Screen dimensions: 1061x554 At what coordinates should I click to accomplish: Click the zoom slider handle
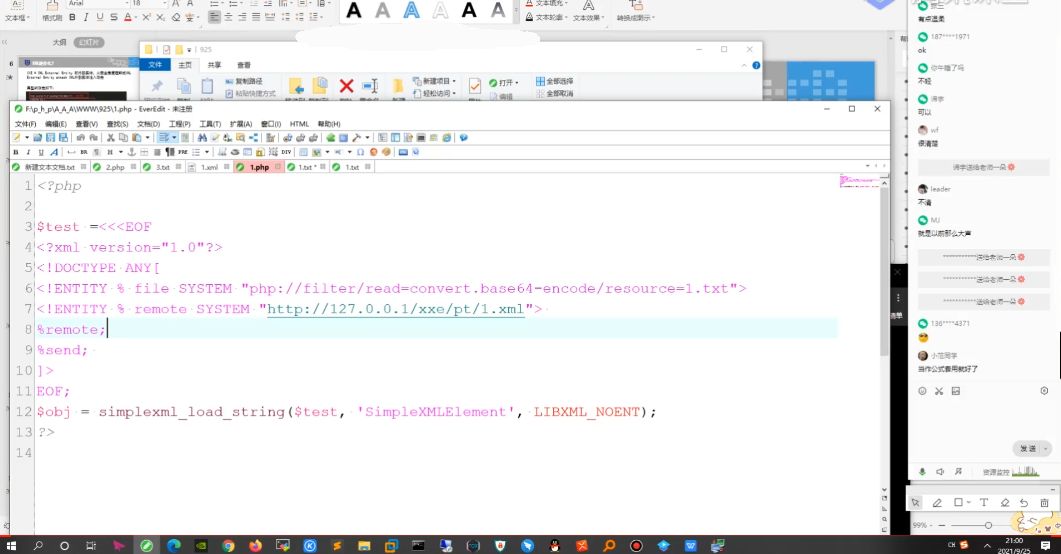pos(988,525)
